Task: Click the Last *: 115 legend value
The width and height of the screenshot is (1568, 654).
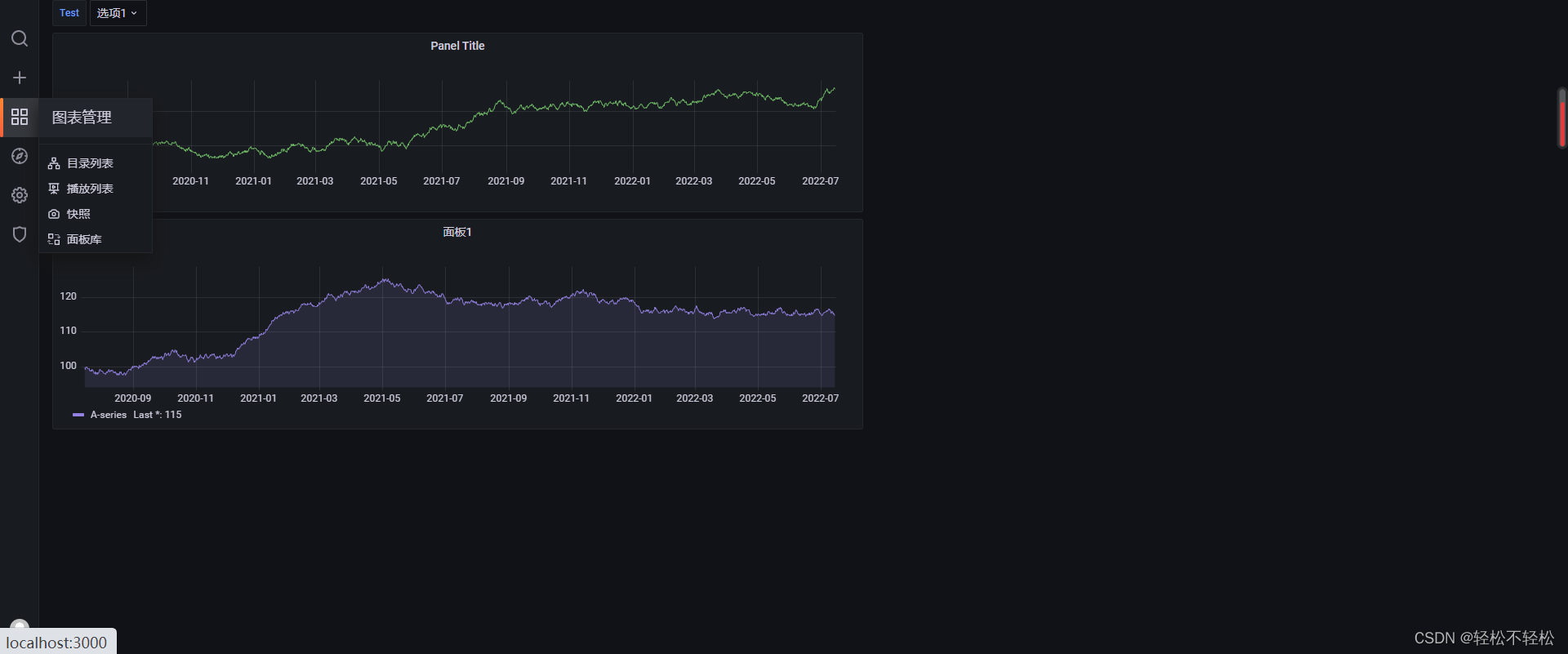Action: pos(158,415)
